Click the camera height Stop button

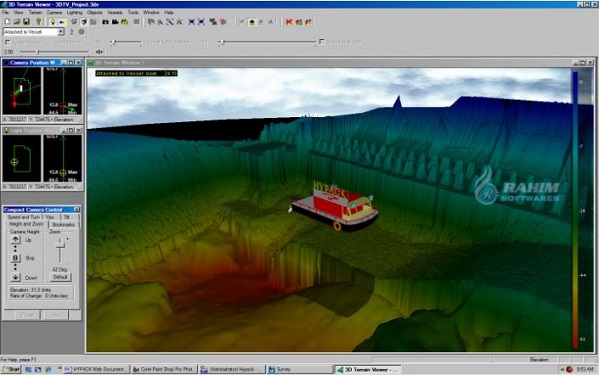(x=15, y=258)
